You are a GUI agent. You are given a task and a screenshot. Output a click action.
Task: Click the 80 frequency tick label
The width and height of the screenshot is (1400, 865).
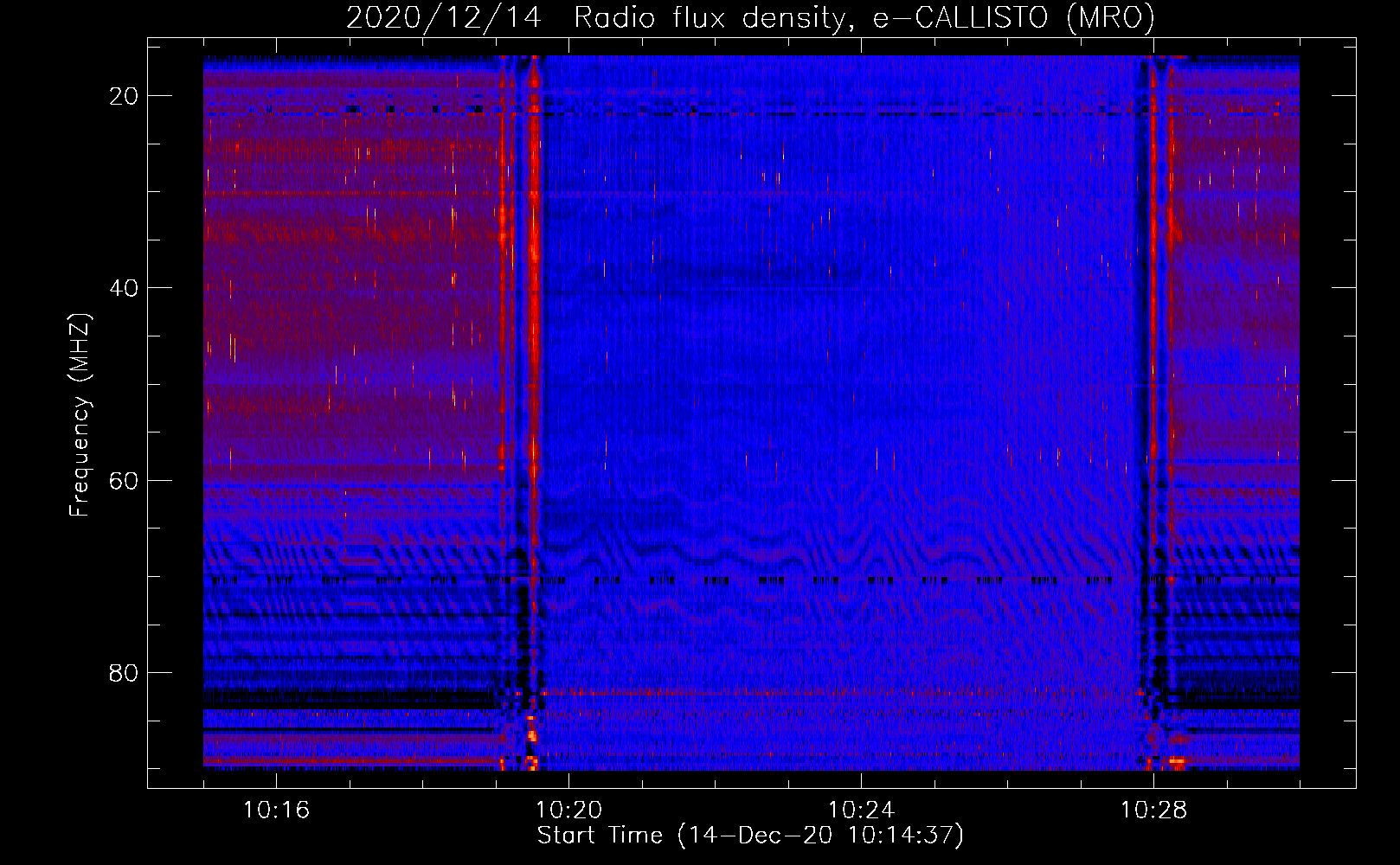124,672
